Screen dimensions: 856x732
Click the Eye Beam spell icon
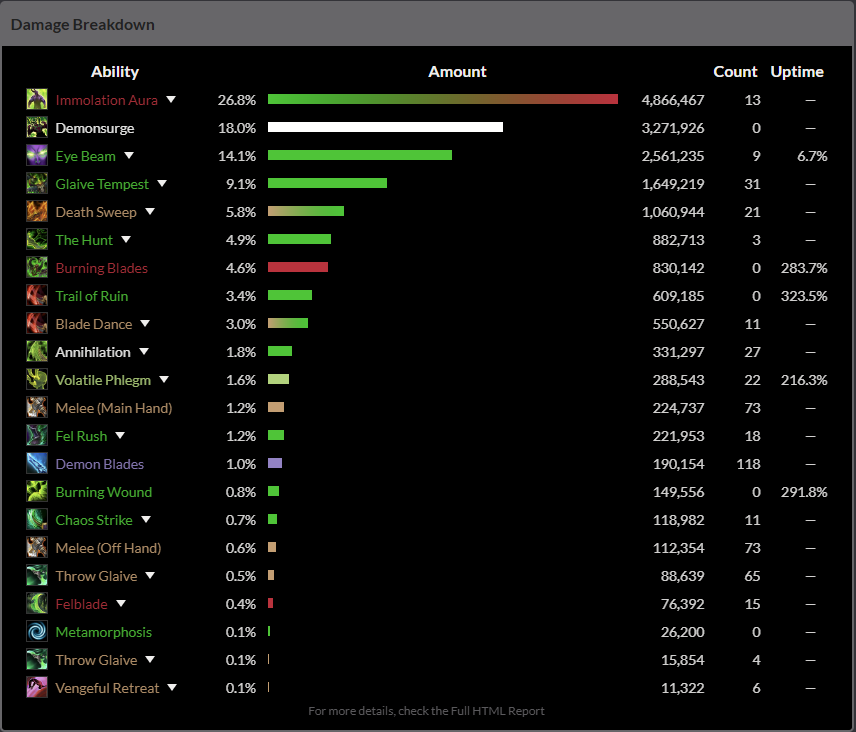pyautogui.click(x=37, y=156)
